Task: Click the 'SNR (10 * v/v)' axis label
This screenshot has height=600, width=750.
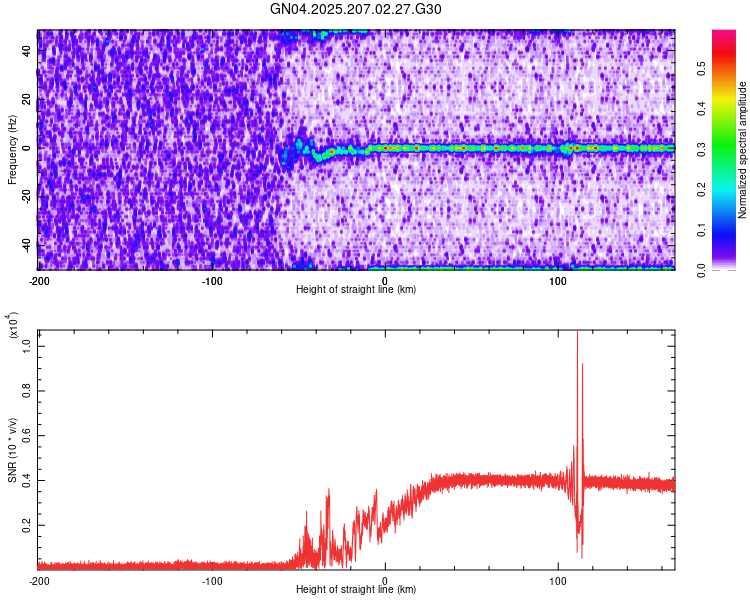Action: tap(12, 450)
